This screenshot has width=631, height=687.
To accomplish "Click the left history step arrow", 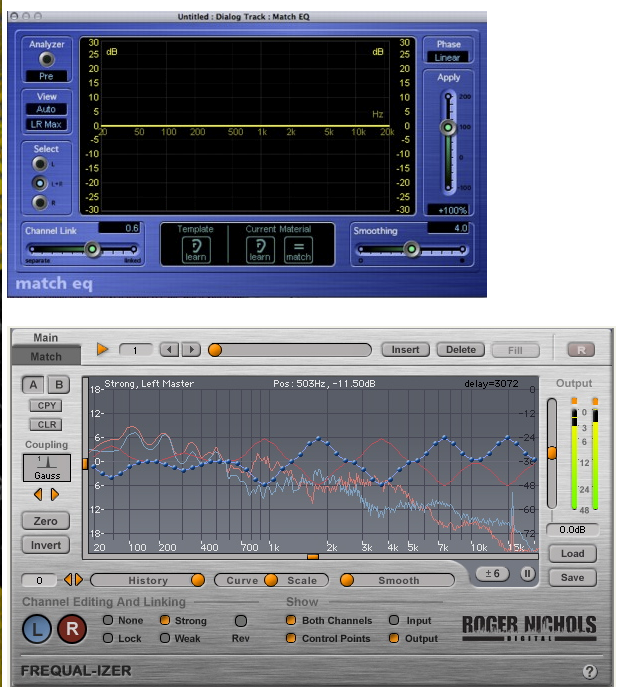I will (x=67, y=580).
